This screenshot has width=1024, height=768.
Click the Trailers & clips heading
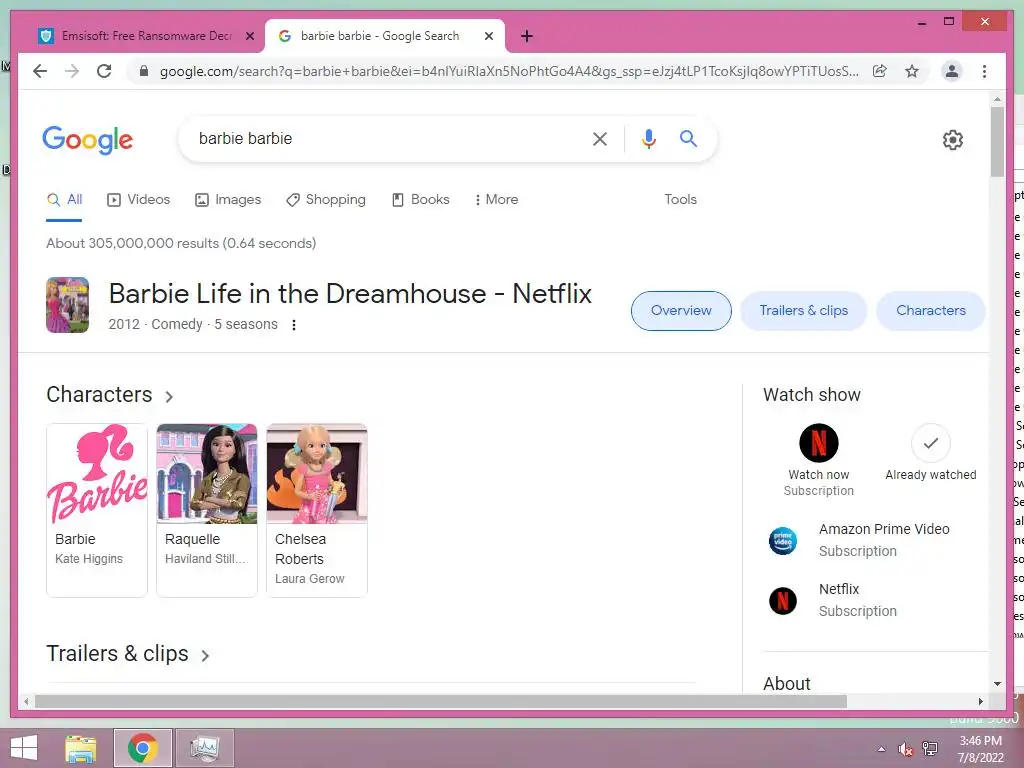click(118, 654)
